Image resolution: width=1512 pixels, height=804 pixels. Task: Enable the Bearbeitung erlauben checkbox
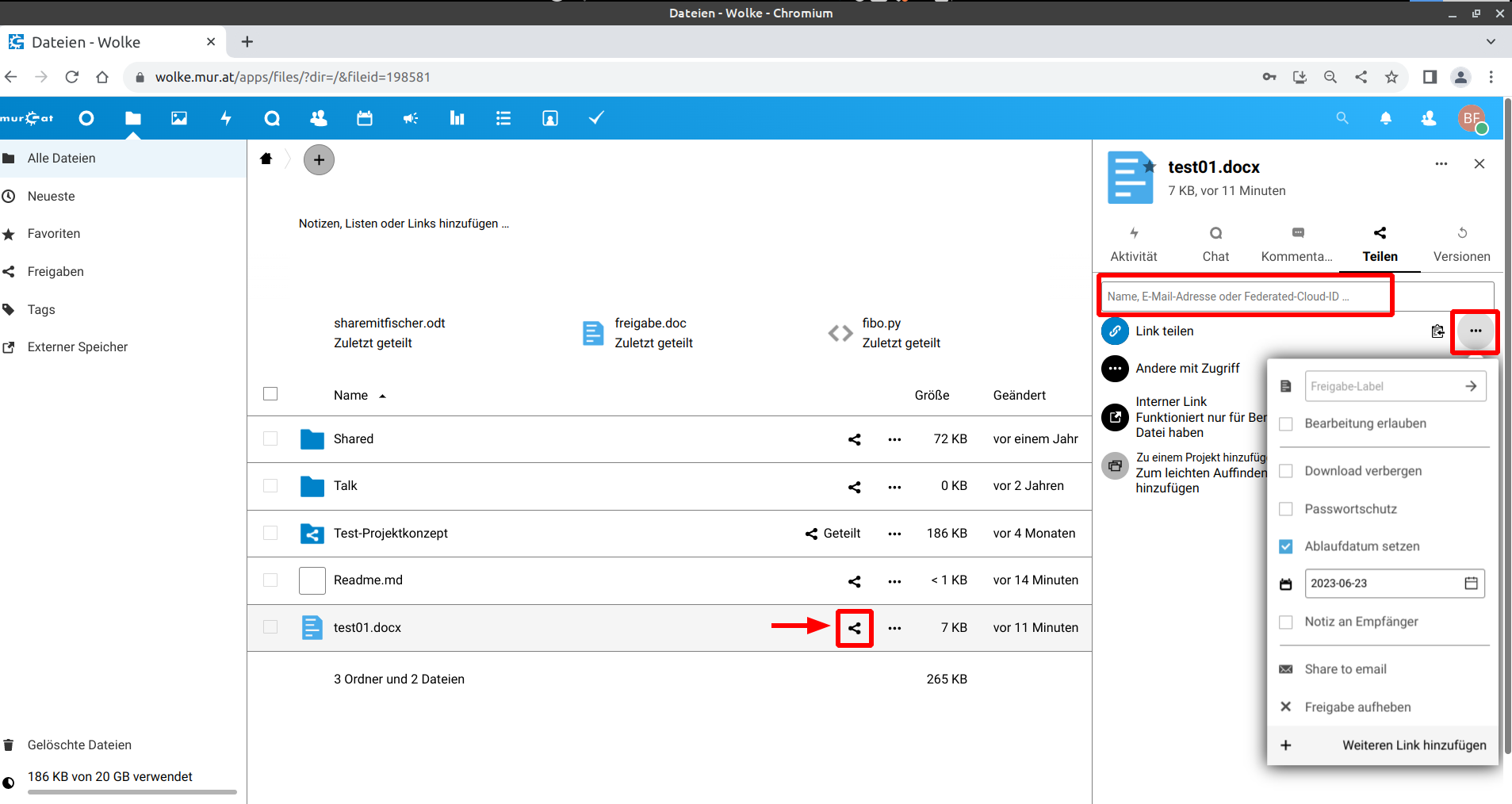point(1286,424)
